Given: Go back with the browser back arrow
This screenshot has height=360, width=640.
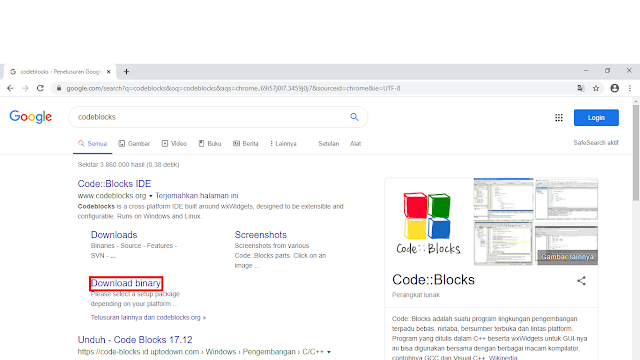Looking at the screenshot, I should point(10,88).
